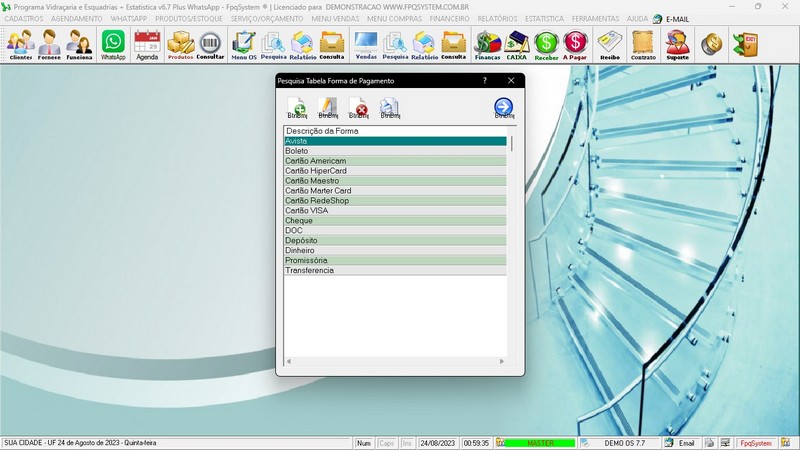Select the Cartão RedeShop row
Screen dimensions: 800x450
pyautogui.click(x=395, y=201)
